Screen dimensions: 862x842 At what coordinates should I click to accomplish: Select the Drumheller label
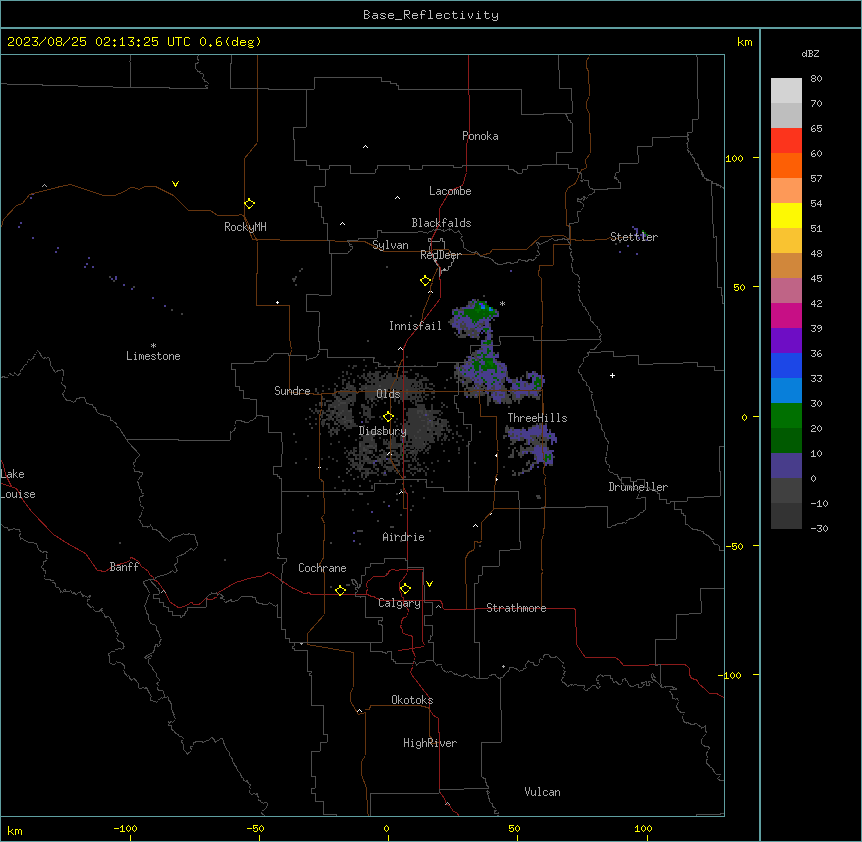click(x=638, y=487)
